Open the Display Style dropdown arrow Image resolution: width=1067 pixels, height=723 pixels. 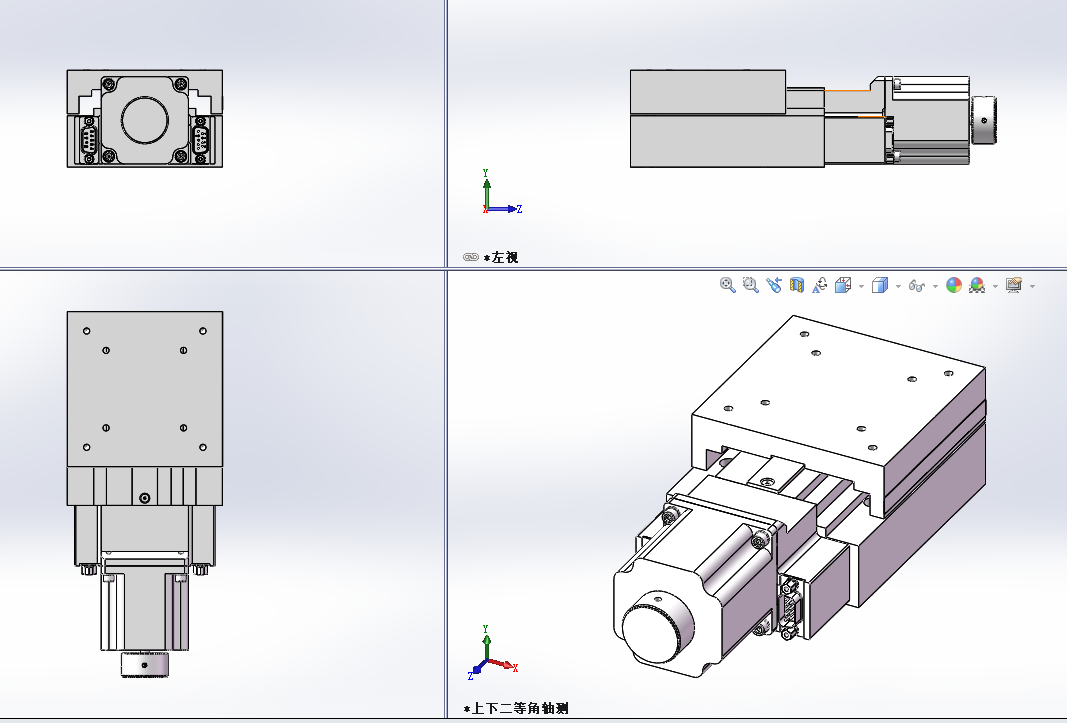[x=898, y=286]
